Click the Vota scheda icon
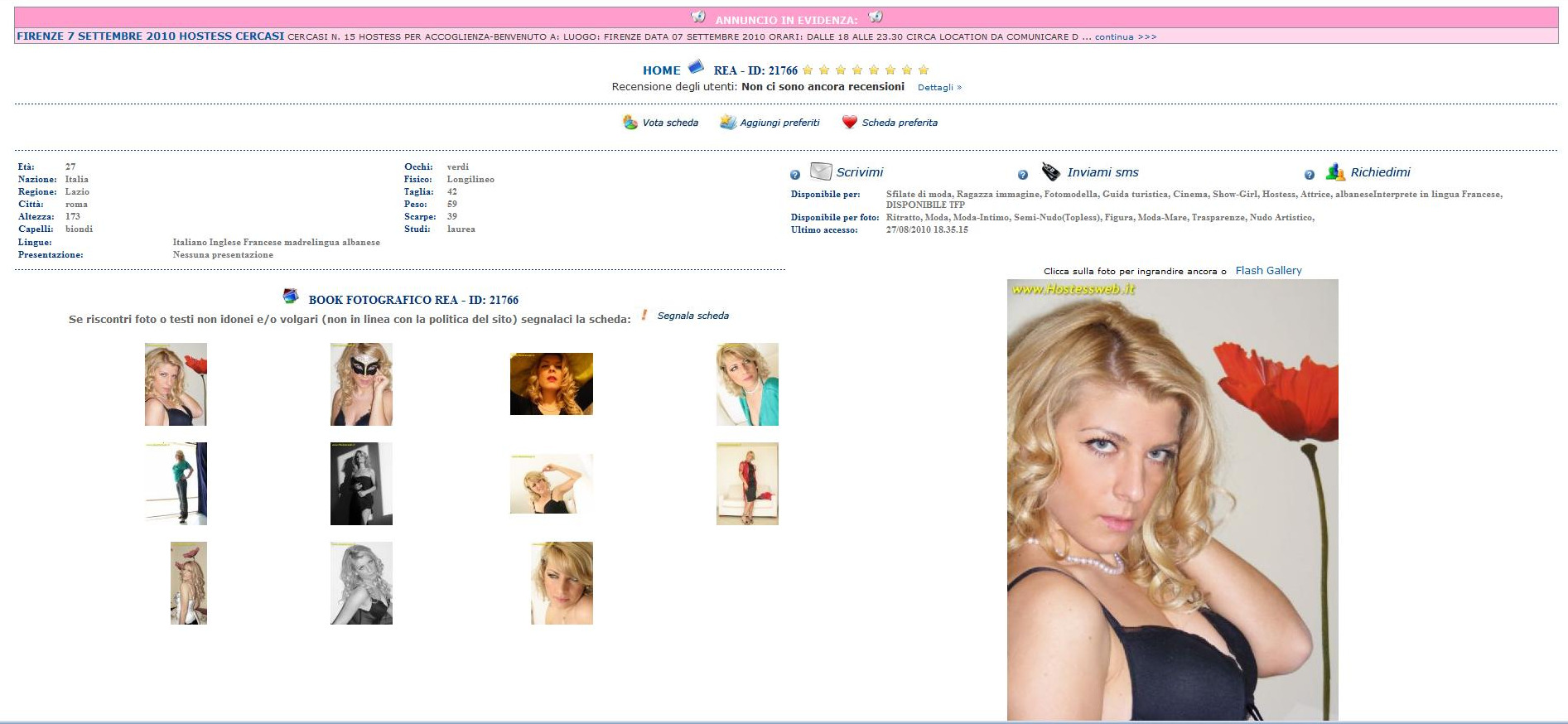This screenshot has height=724, width=1568. pyautogui.click(x=630, y=123)
